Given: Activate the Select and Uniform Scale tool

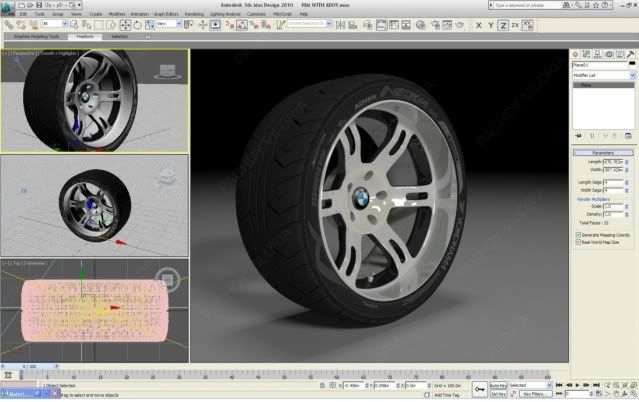Looking at the screenshot, I should pyautogui.click(x=150, y=25).
